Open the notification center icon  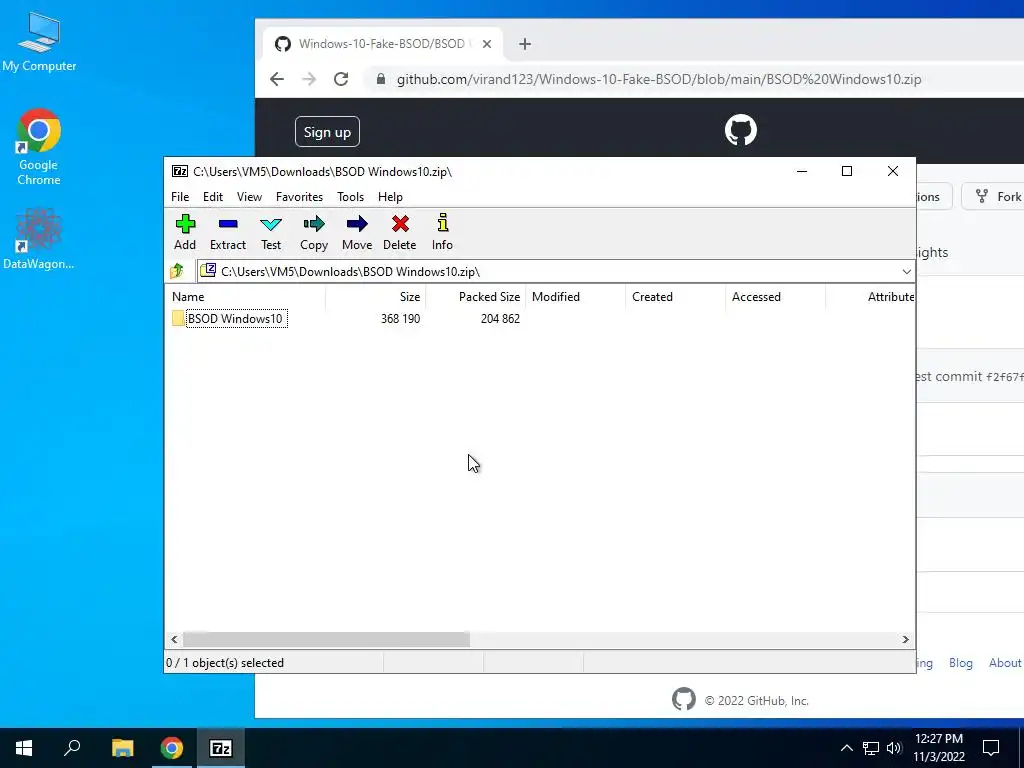click(991, 748)
